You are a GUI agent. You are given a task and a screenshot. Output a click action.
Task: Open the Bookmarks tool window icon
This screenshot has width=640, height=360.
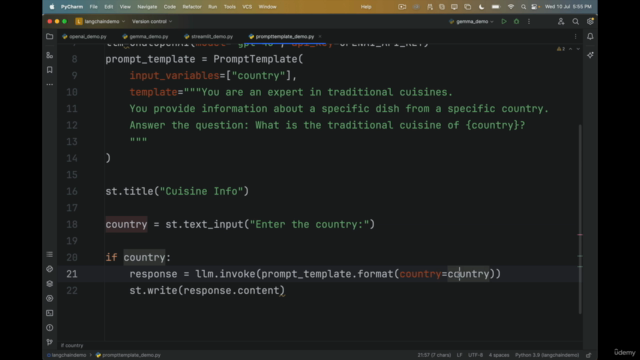[49, 70]
